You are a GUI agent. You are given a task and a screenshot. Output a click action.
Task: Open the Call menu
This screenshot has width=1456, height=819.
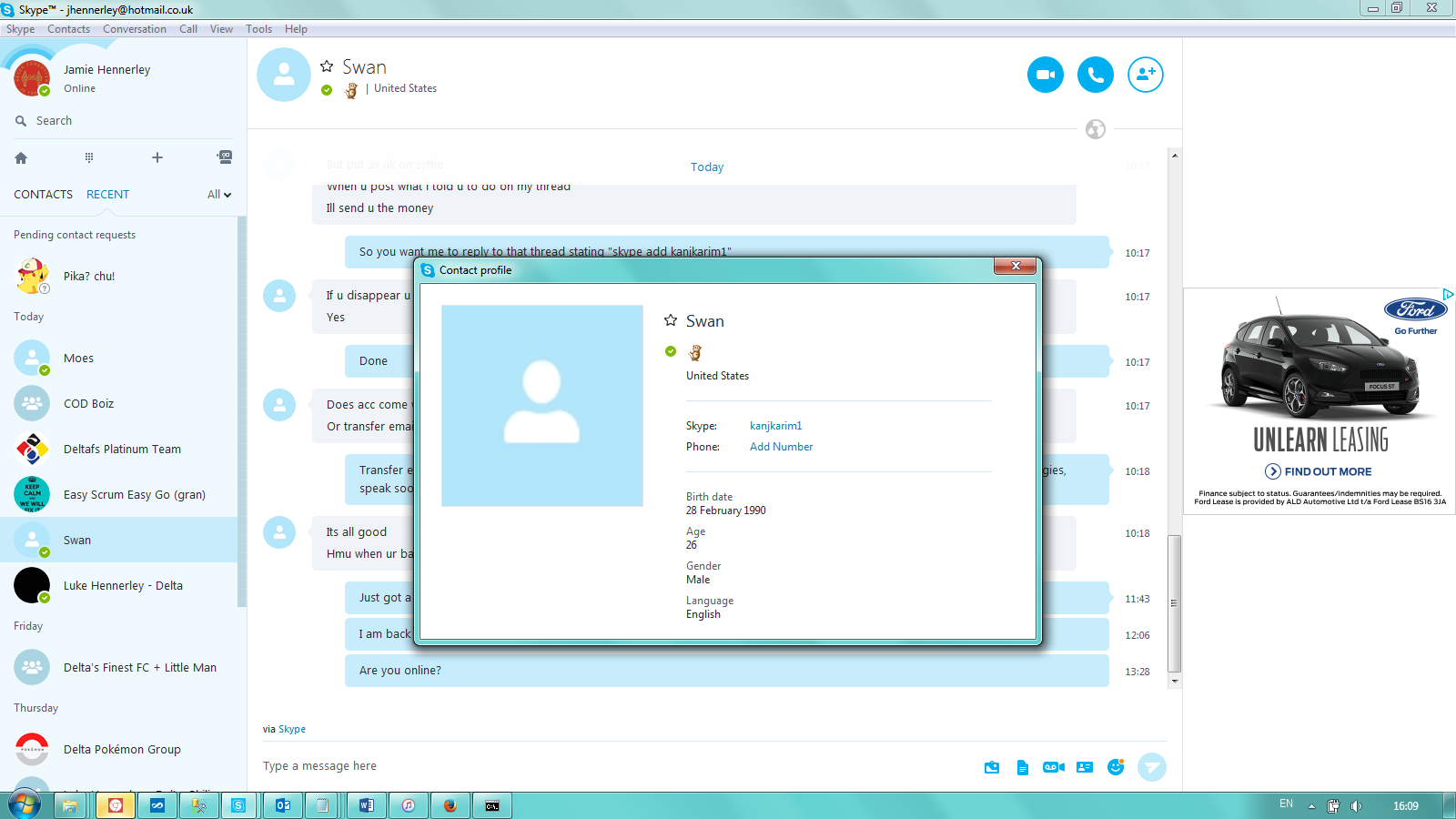[x=188, y=29]
